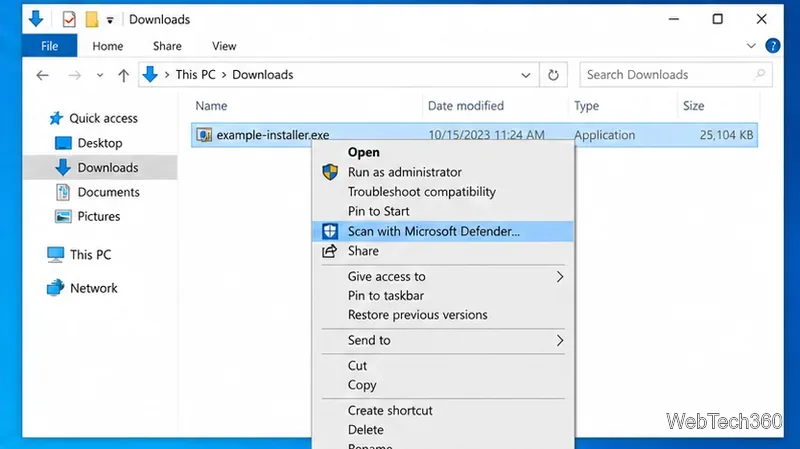Screen dimensions: 800x449
Task: Go forward using the forward arrow
Action: pos(75,76)
